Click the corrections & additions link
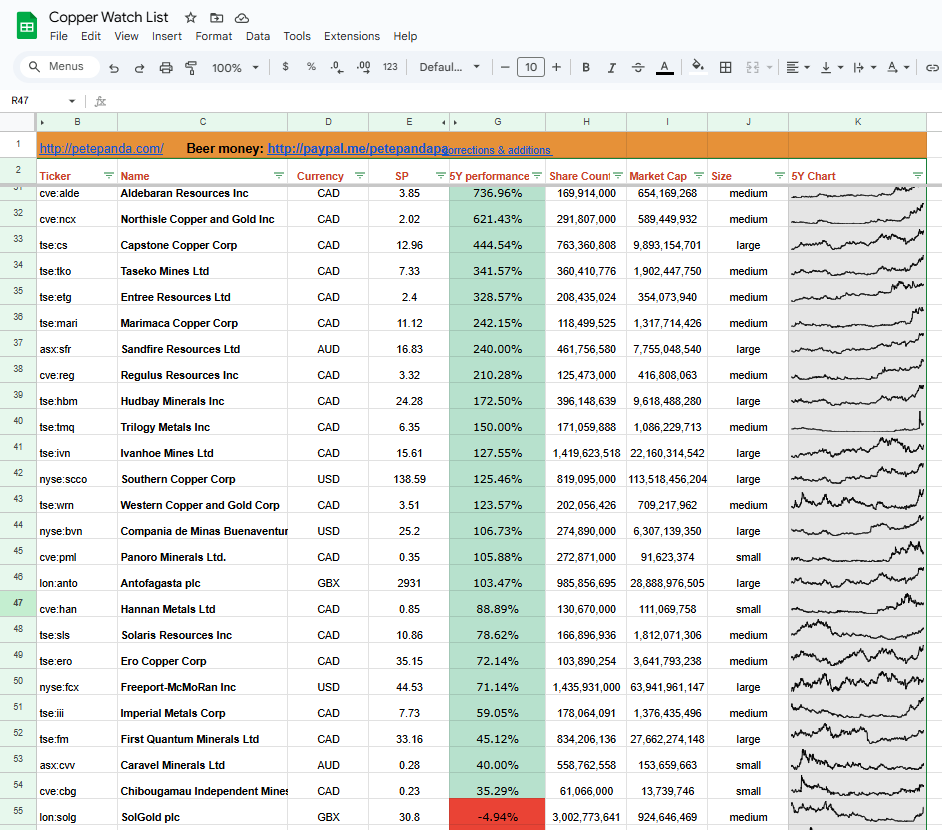This screenshot has width=942, height=830. coord(499,150)
